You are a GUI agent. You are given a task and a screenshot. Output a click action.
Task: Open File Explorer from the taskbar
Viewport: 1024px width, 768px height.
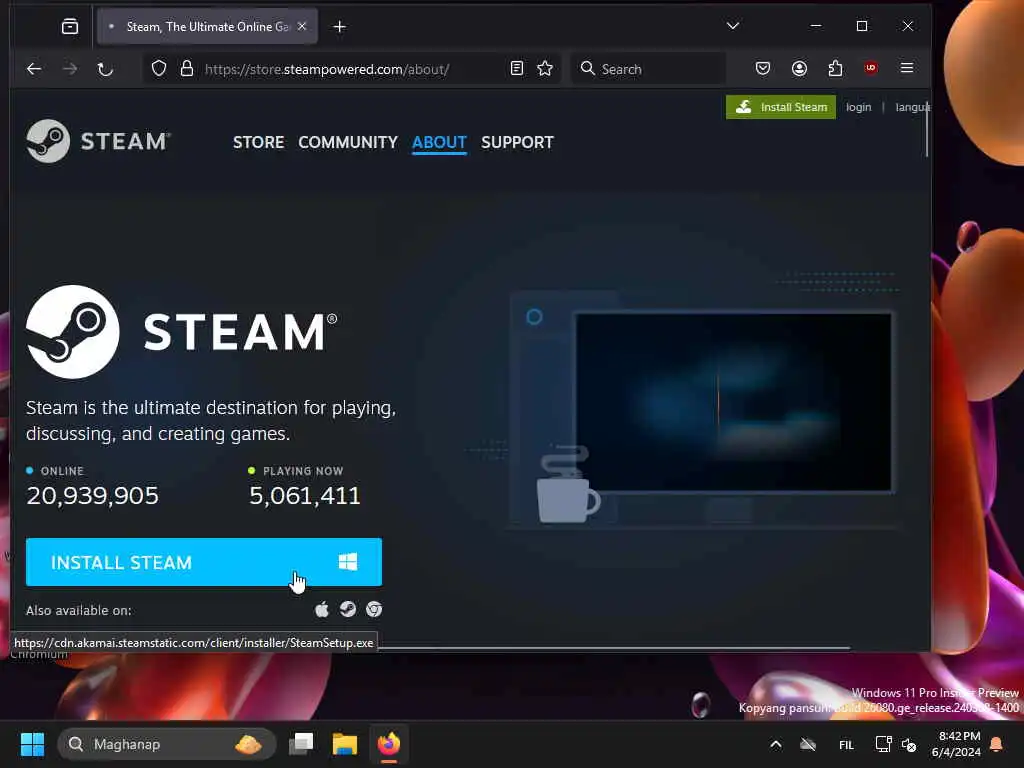click(345, 744)
